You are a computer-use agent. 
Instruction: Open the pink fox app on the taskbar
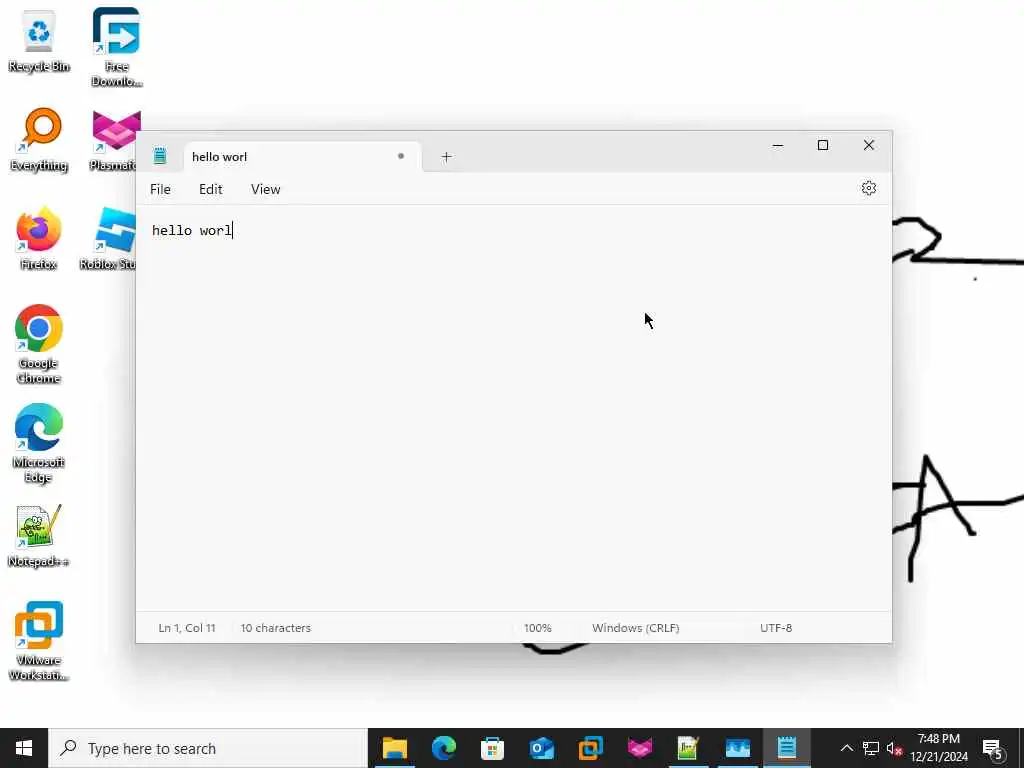tap(639, 748)
